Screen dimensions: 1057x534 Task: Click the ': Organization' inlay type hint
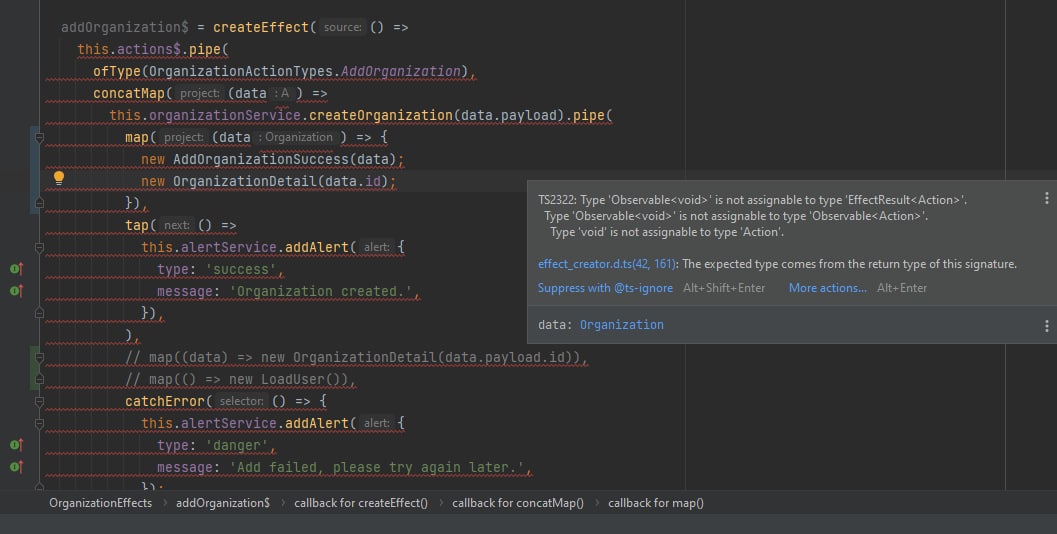click(296, 137)
